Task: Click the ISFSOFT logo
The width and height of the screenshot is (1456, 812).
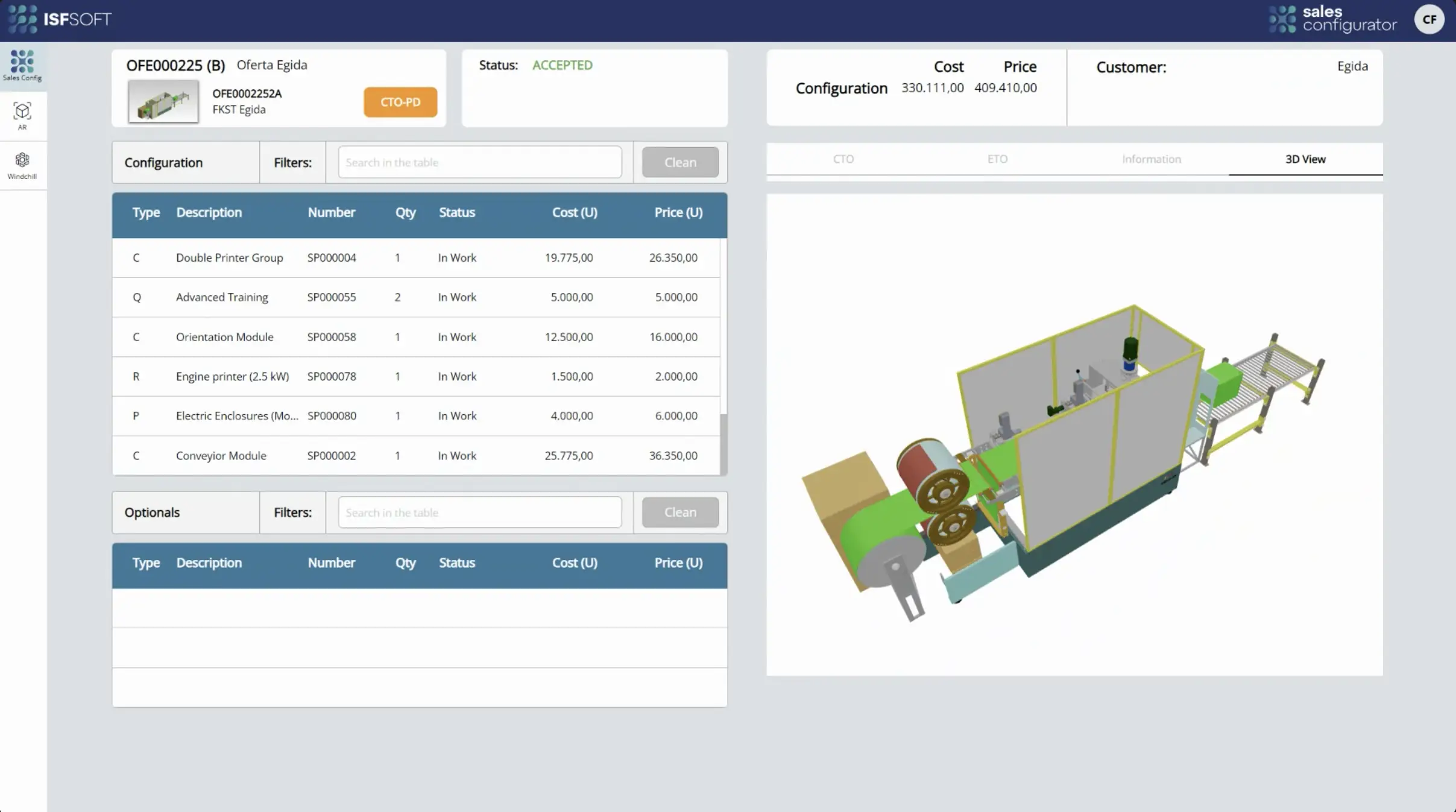Action: click(x=60, y=19)
